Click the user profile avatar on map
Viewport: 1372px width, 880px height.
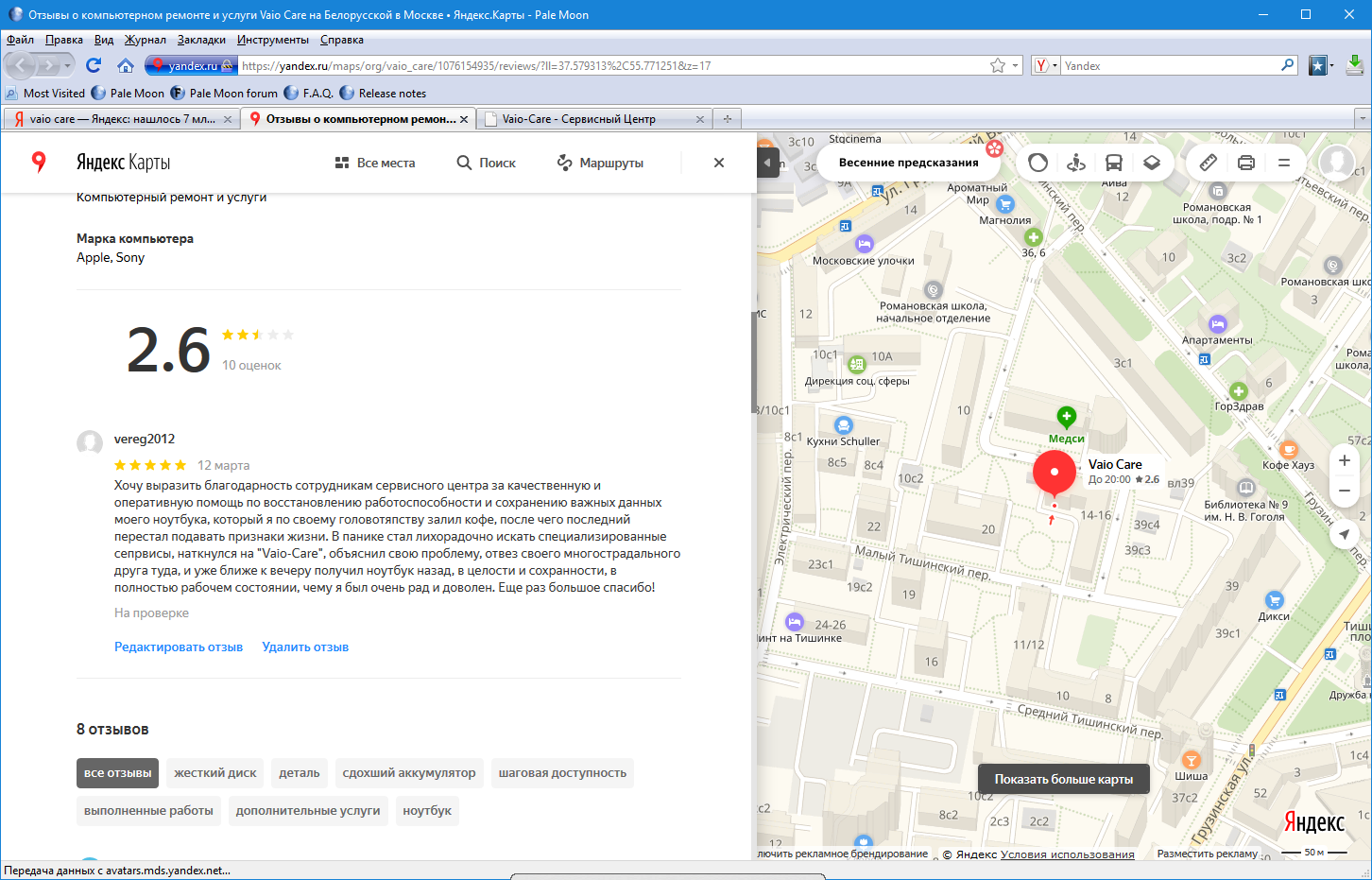1337,163
